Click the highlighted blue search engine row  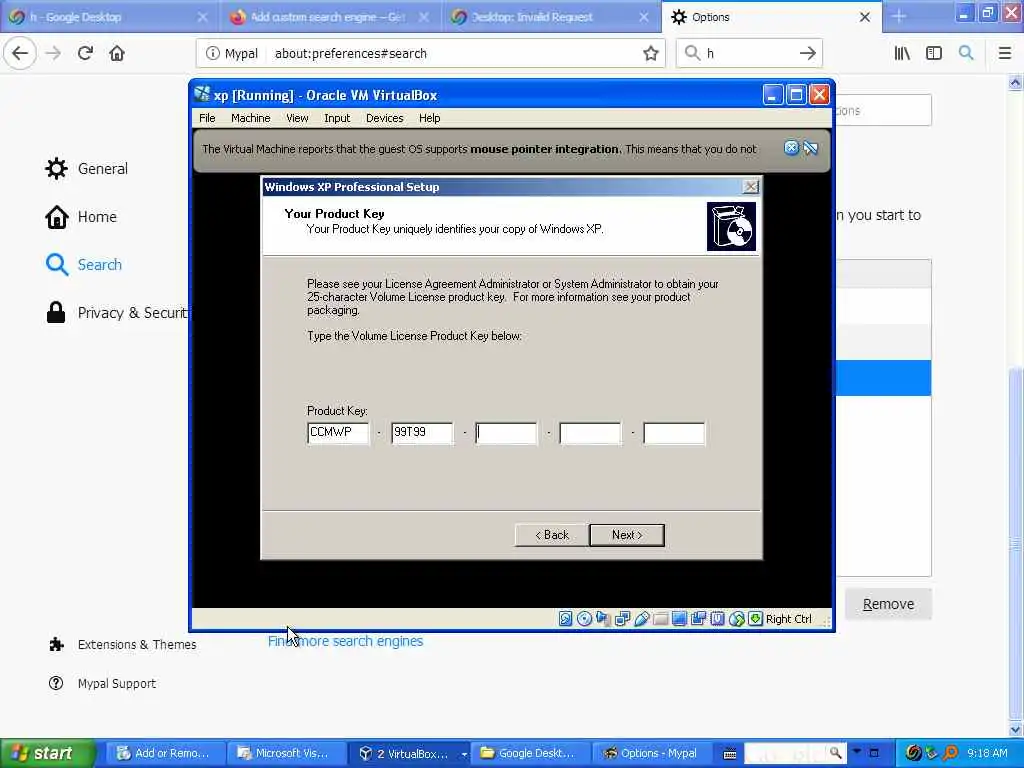pyautogui.click(x=883, y=377)
